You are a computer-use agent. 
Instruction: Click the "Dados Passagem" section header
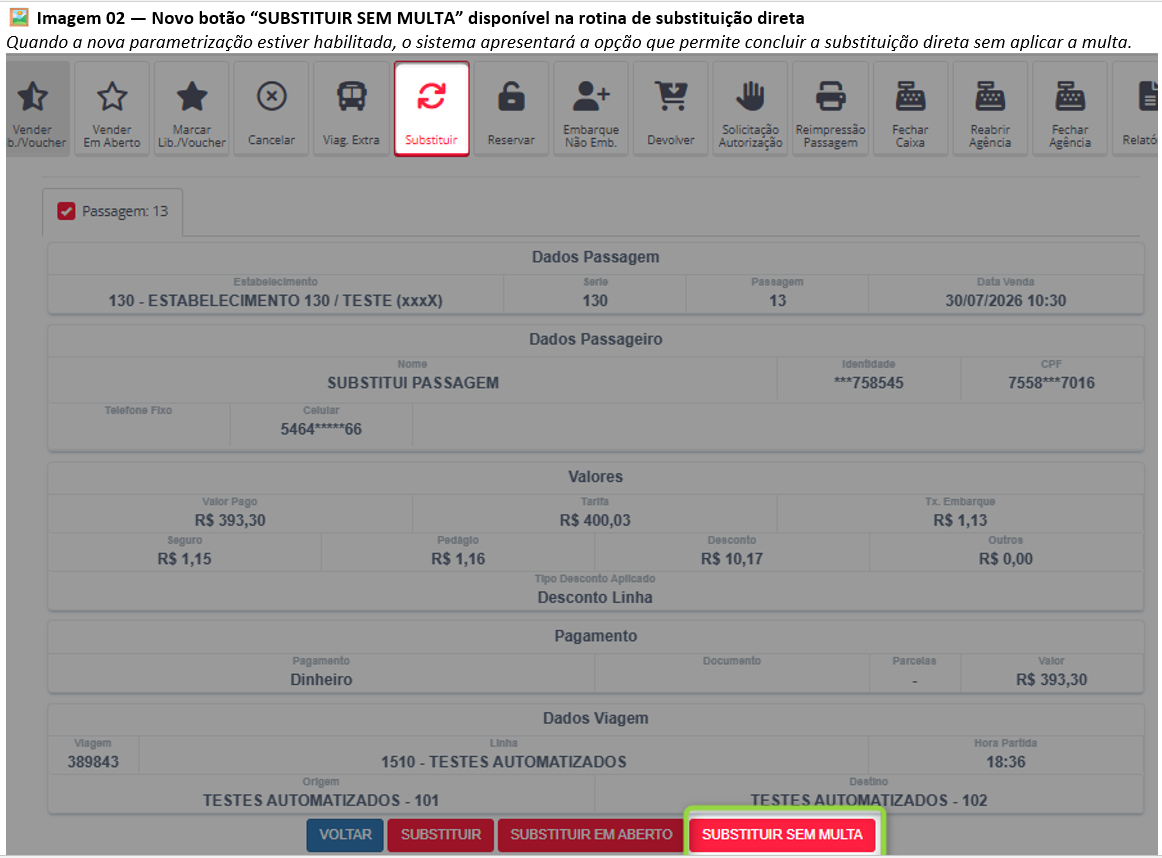[x=596, y=257]
